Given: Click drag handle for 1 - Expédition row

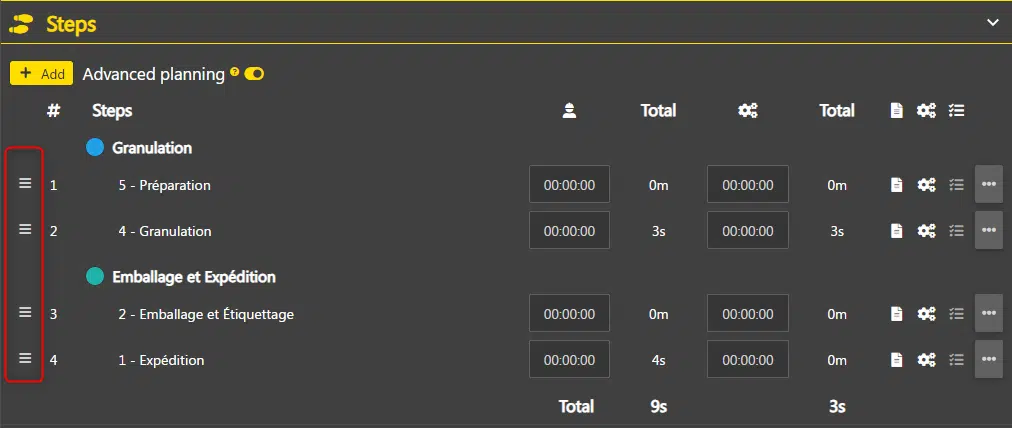Looking at the screenshot, I should (26, 359).
